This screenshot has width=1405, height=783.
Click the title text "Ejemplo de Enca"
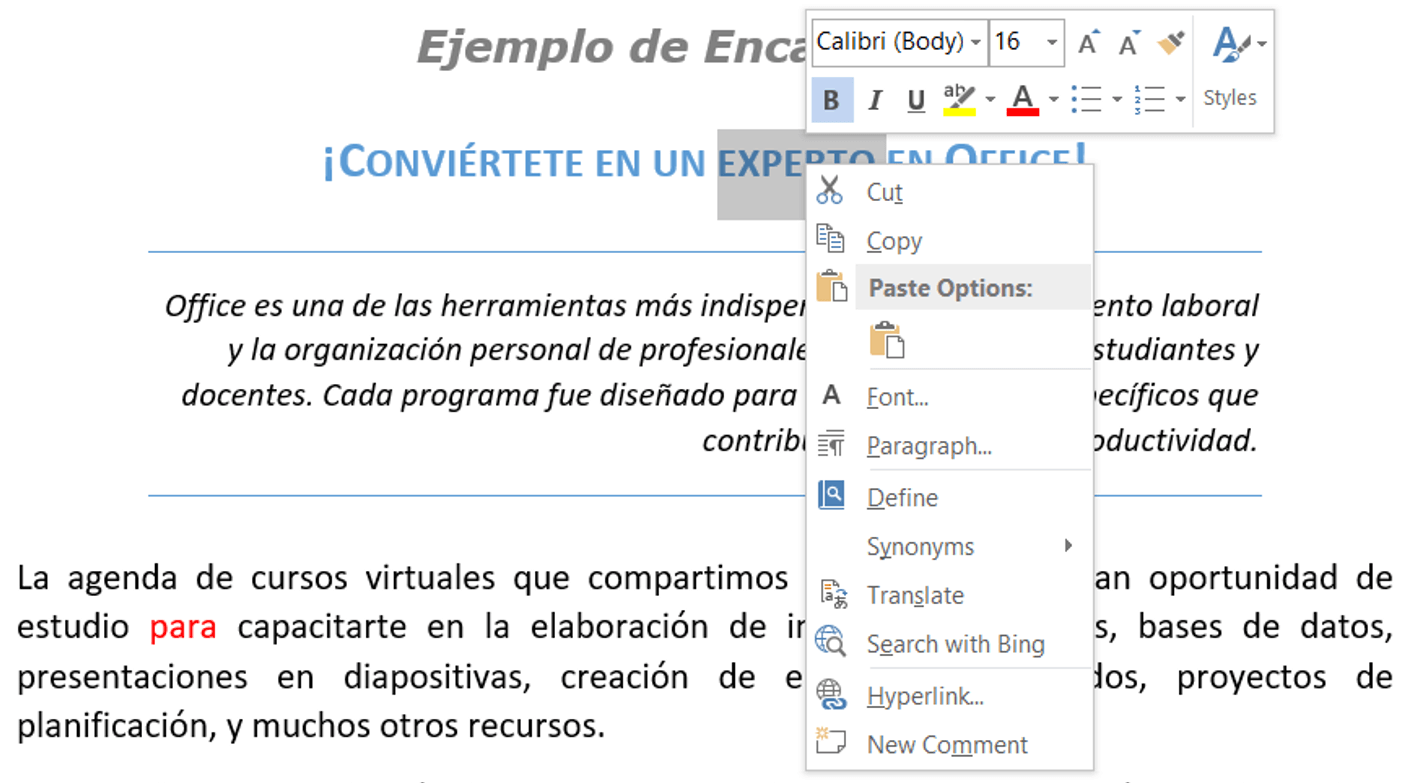(x=611, y=46)
